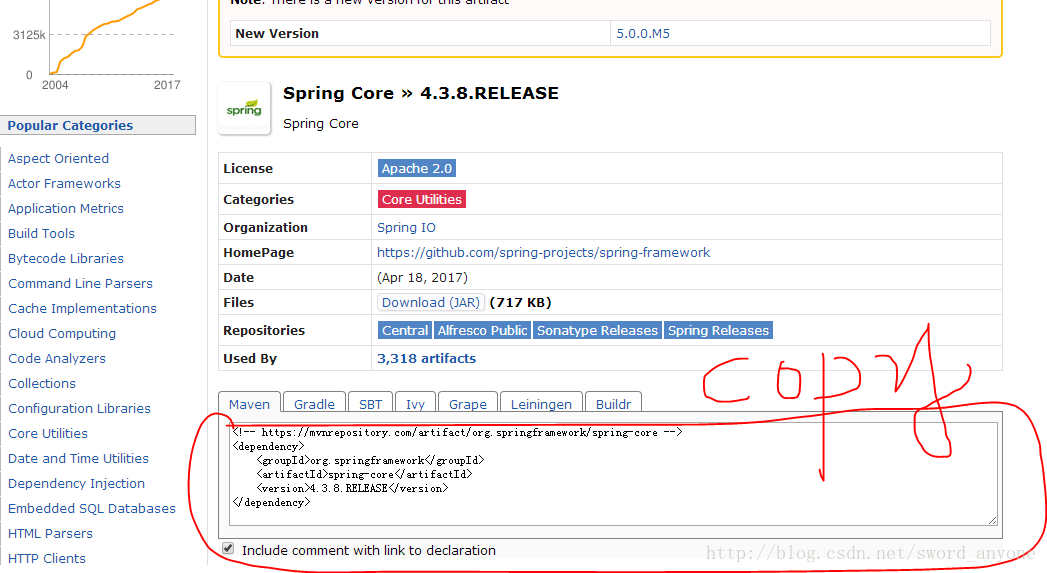Open the Alfresco Public repository badge
Image resolution: width=1047 pixels, height=573 pixels.
click(482, 330)
